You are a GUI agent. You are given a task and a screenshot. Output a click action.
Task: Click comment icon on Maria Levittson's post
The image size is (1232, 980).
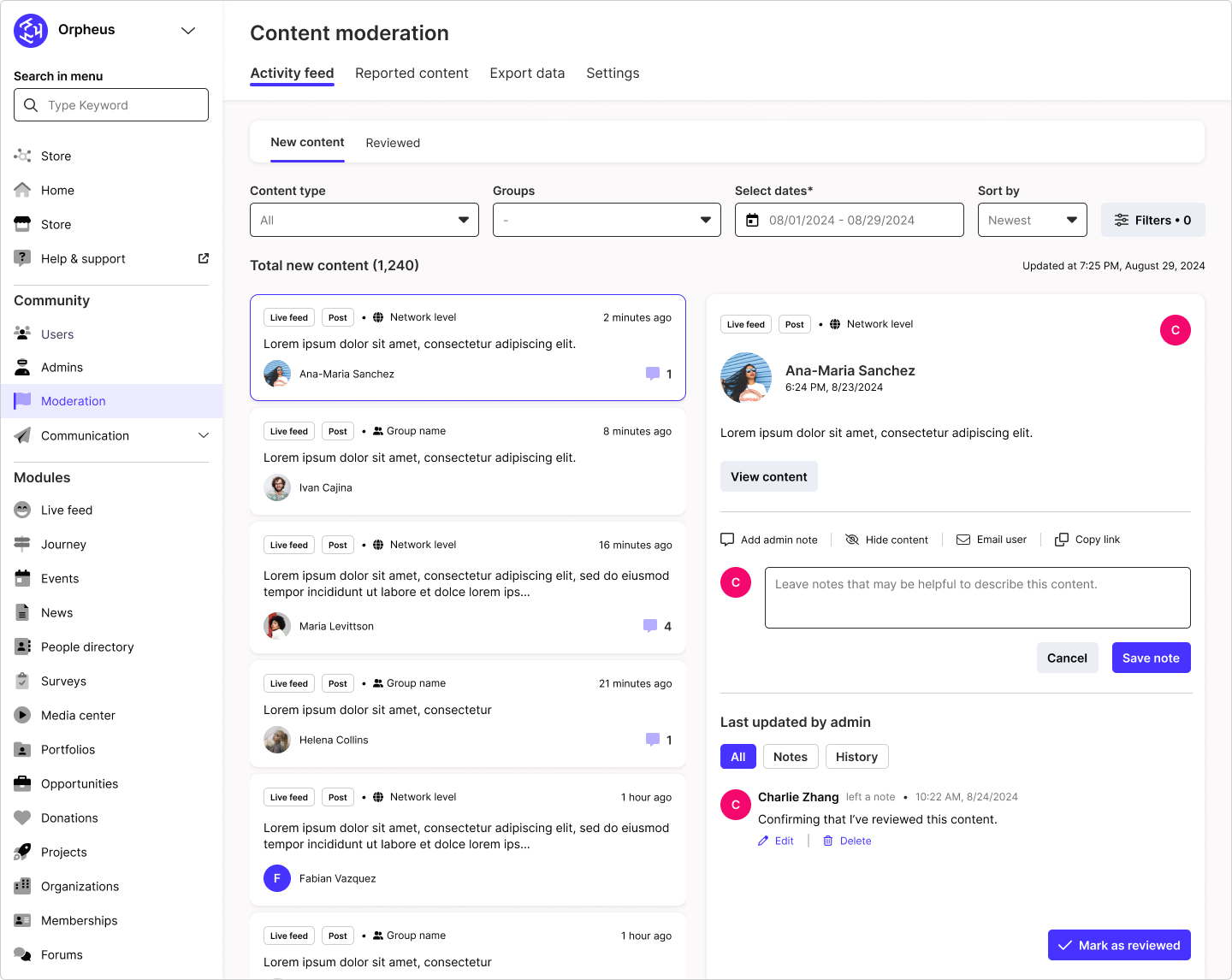pos(650,626)
